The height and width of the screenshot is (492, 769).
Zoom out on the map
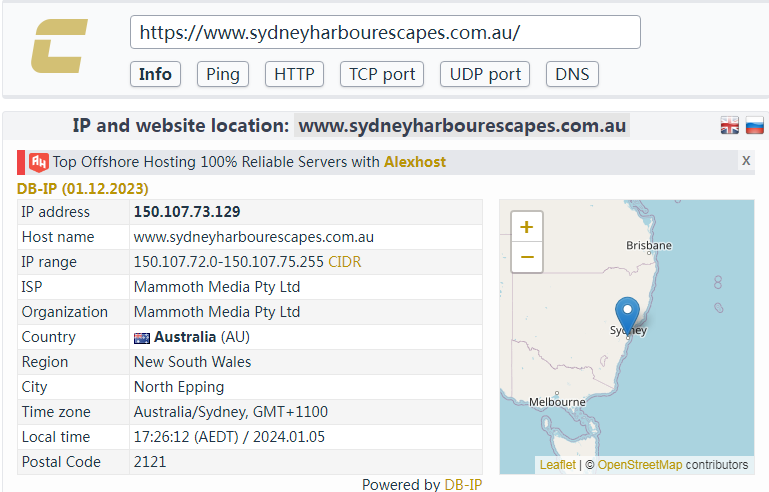point(527,257)
